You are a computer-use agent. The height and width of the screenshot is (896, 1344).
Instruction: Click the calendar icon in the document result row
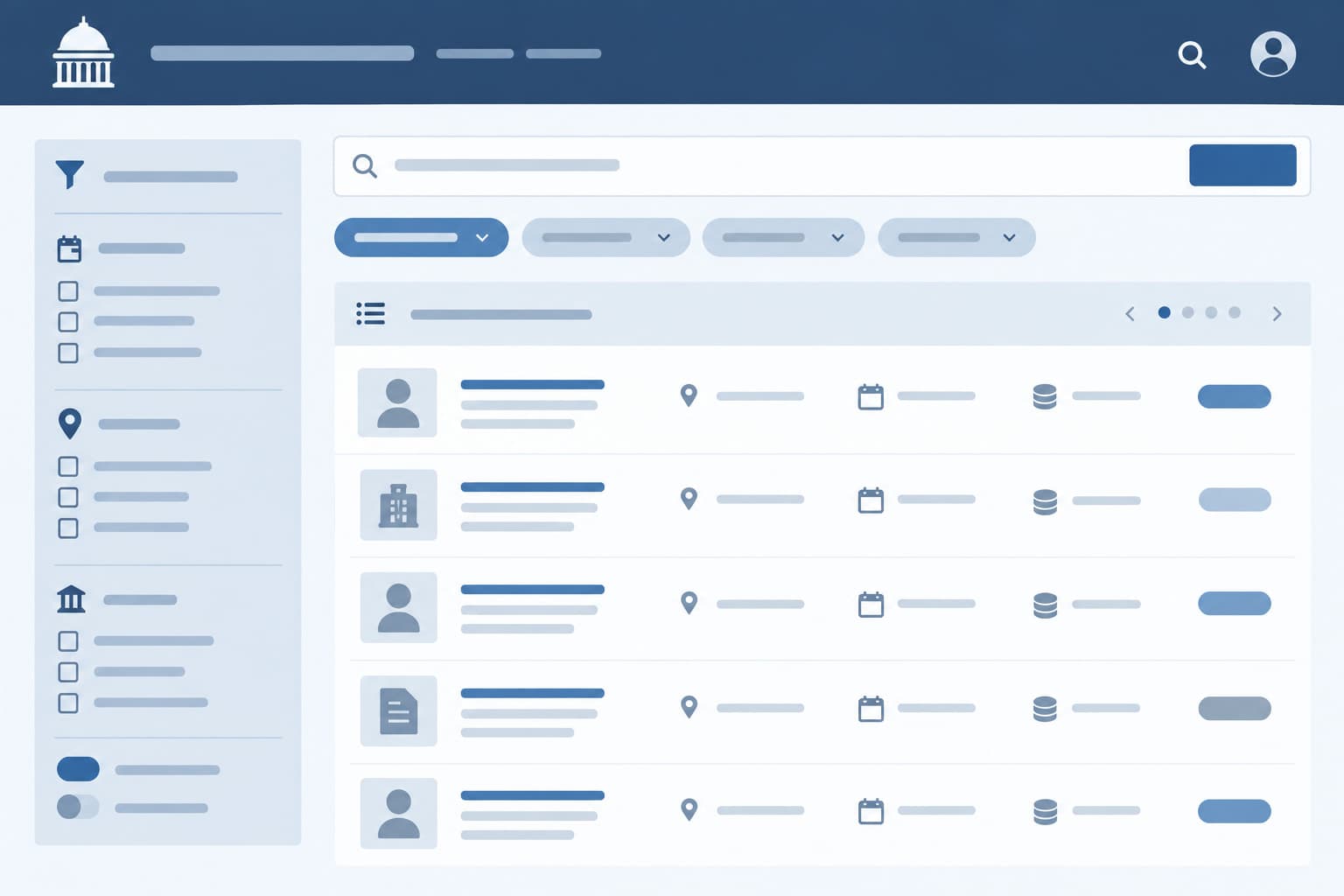(x=871, y=709)
